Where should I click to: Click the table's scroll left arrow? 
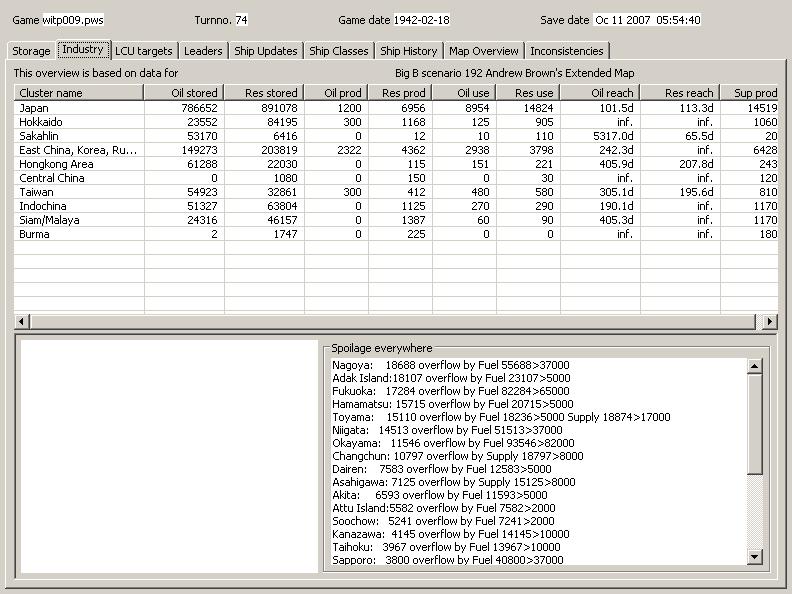(x=21, y=321)
